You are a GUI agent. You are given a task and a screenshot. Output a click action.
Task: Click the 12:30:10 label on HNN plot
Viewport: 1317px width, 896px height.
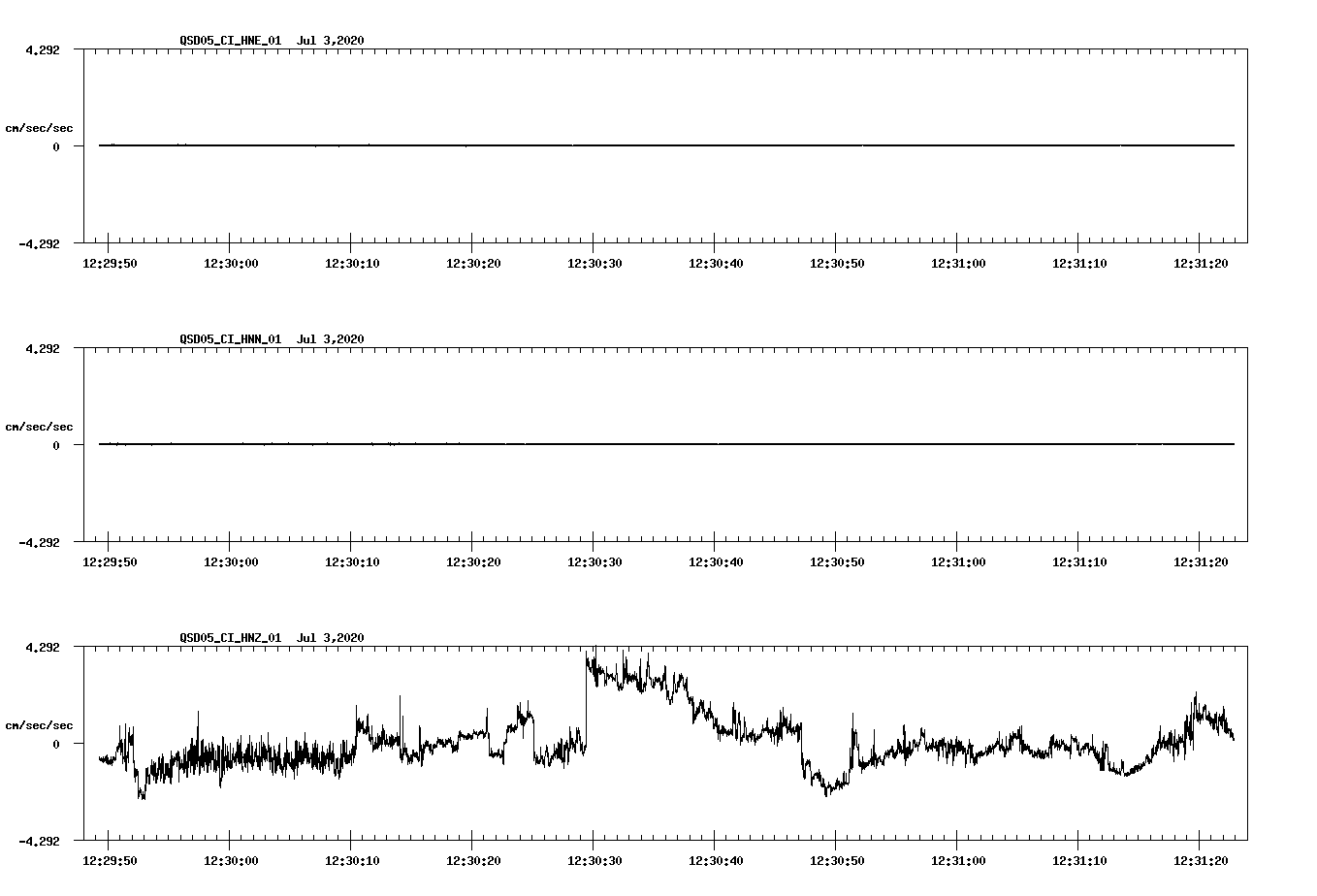pyautogui.click(x=351, y=561)
